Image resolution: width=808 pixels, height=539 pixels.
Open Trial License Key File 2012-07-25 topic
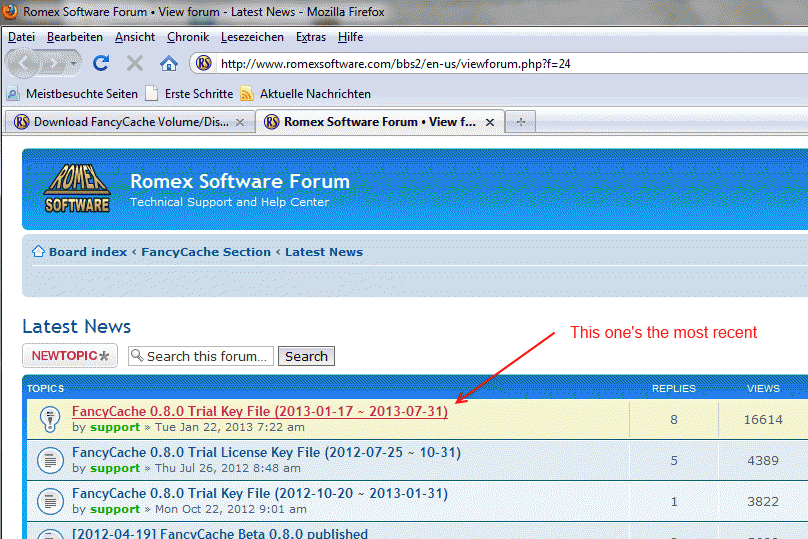(266, 452)
